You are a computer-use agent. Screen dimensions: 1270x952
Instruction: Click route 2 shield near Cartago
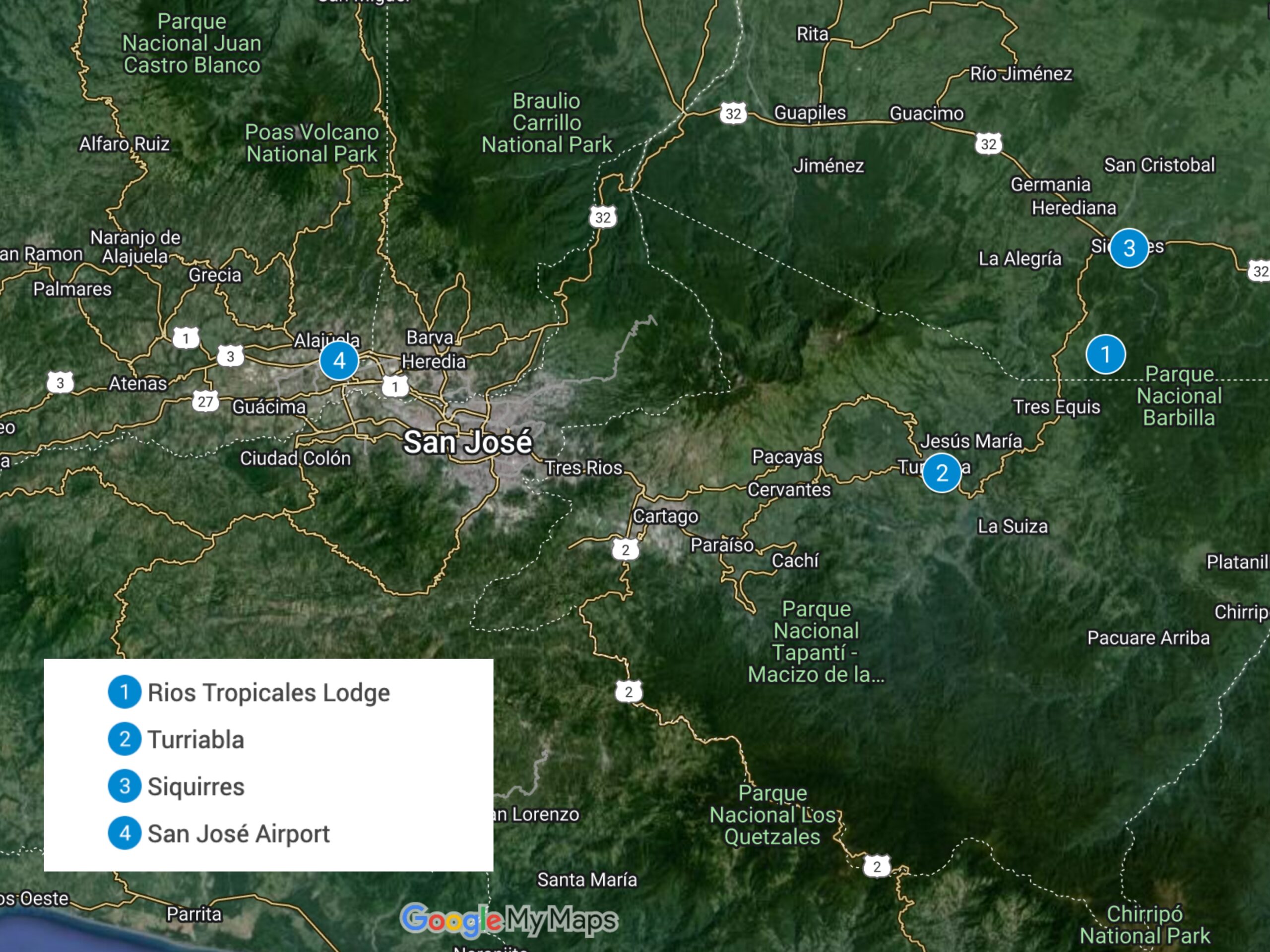[x=625, y=550]
